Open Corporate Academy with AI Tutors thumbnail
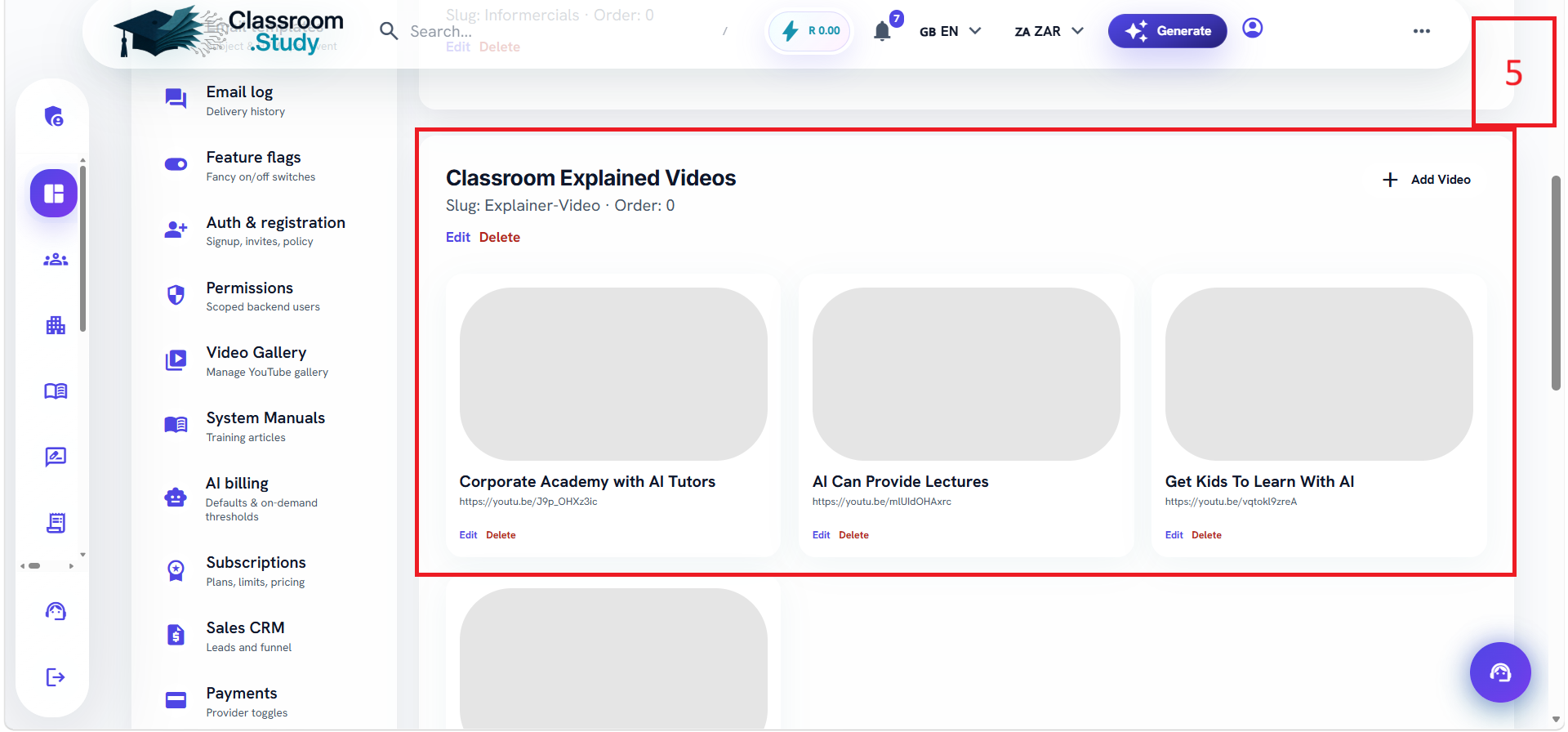Image resolution: width=1568 pixels, height=732 pixels. coord(613,374)
